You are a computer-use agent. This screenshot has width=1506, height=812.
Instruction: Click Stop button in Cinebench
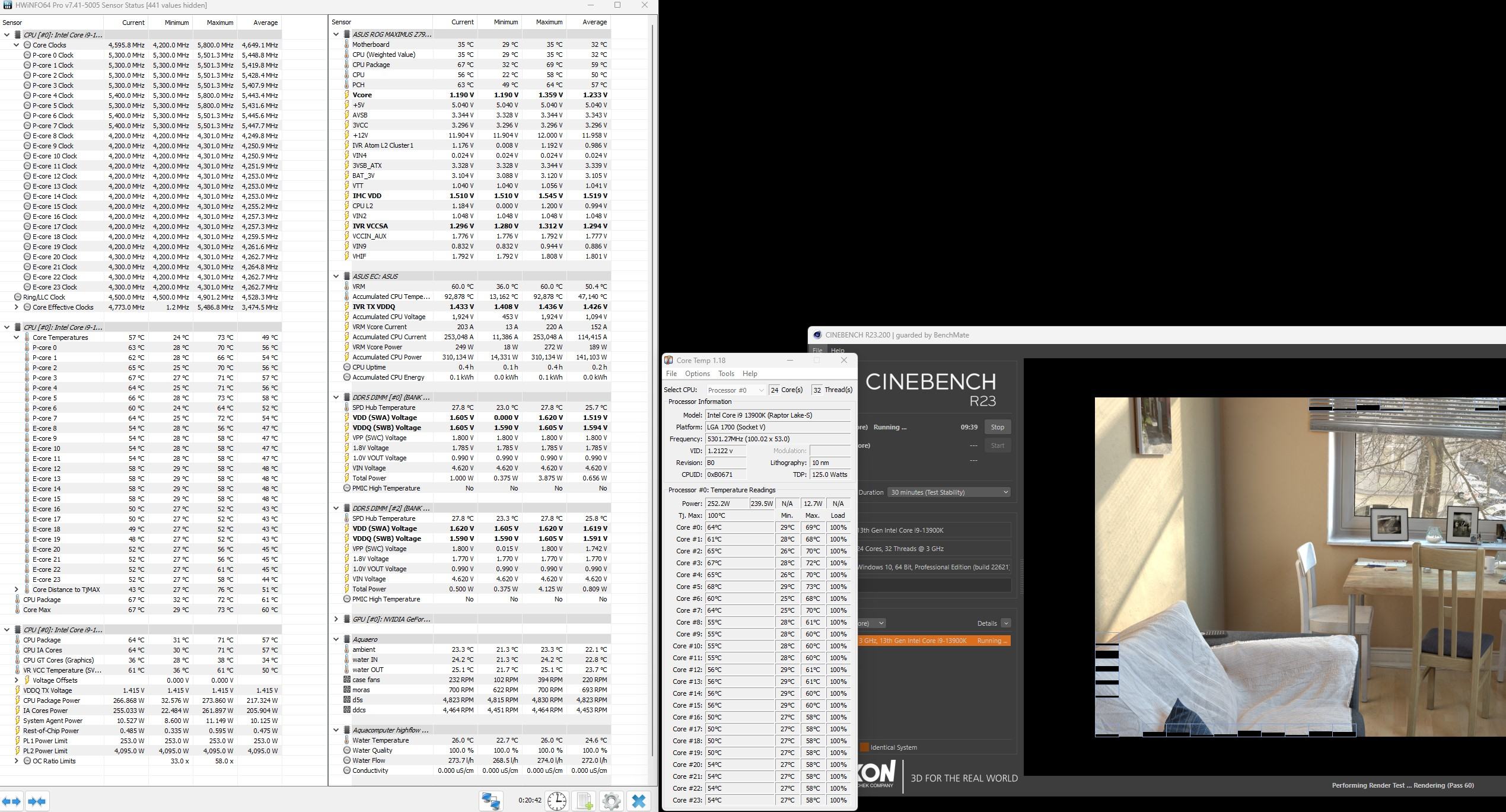997,427
